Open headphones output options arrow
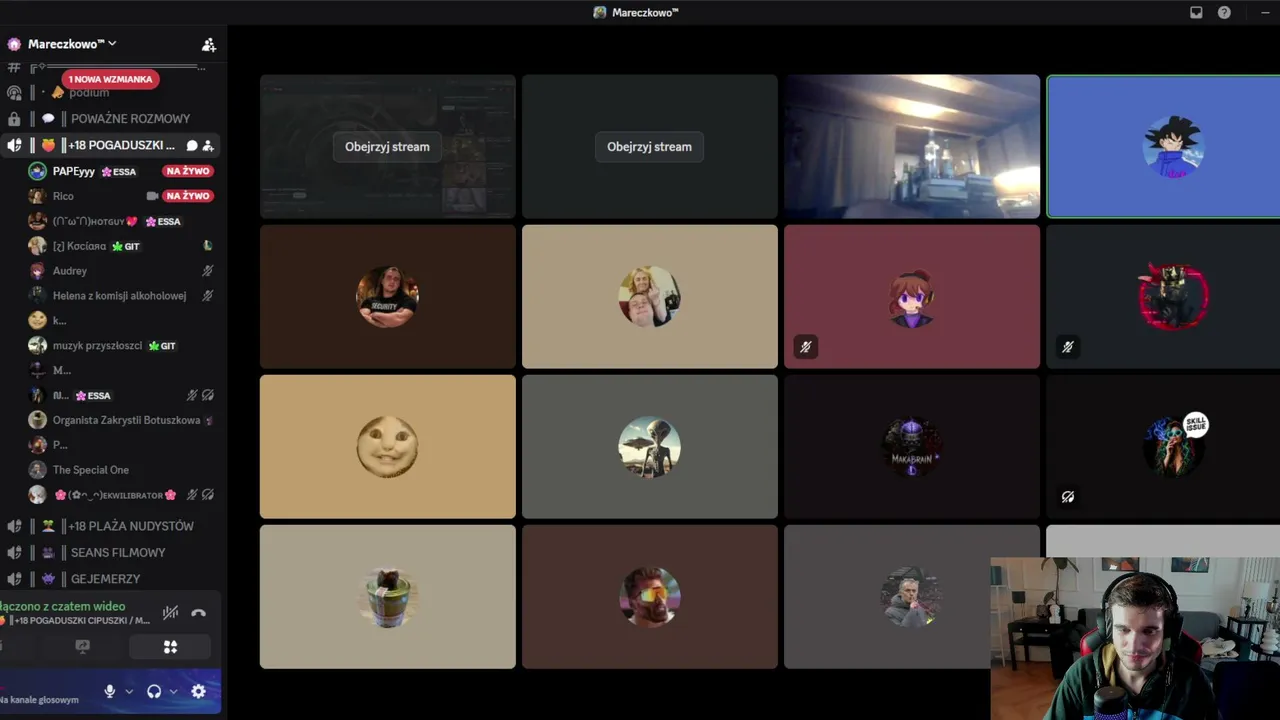Viewport: 1280px width, 720px height. coord(173,691)
